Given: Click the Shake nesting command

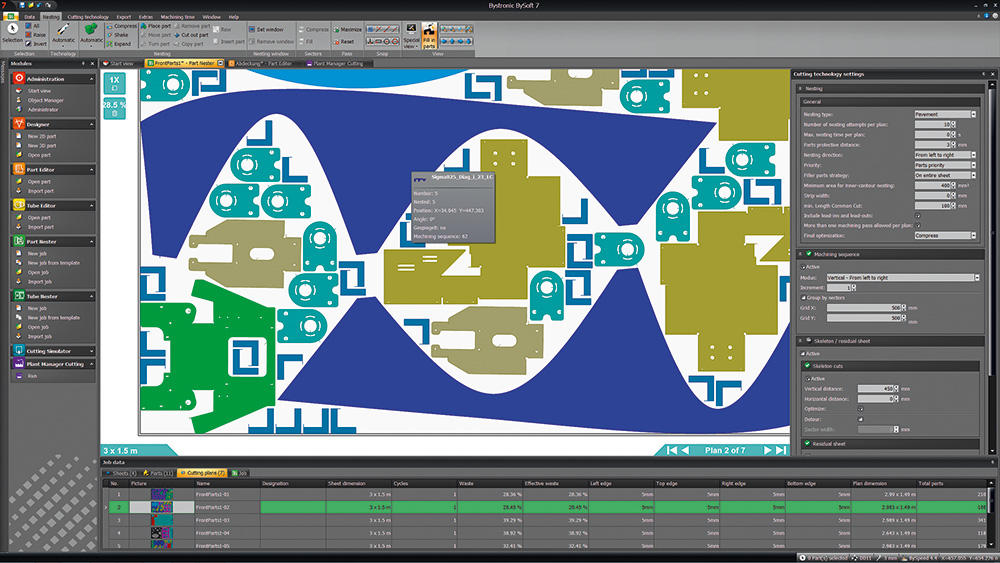Looking at the screenshot, I should [x=118, y=35].
